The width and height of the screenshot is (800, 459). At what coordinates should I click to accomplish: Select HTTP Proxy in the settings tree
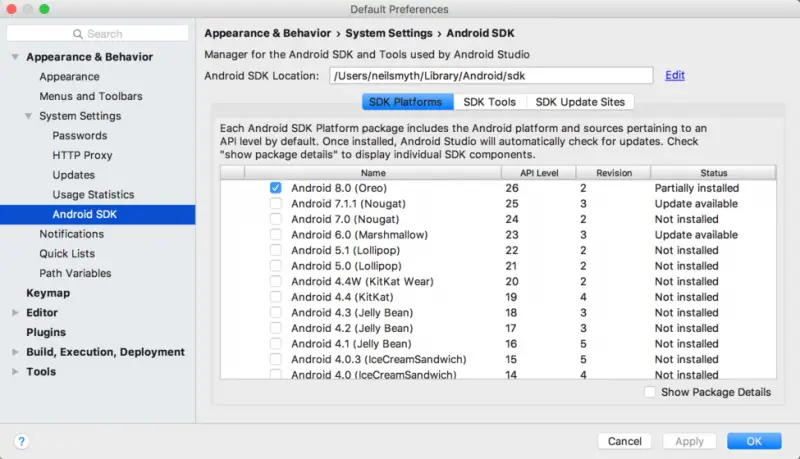tap(82, 155)
